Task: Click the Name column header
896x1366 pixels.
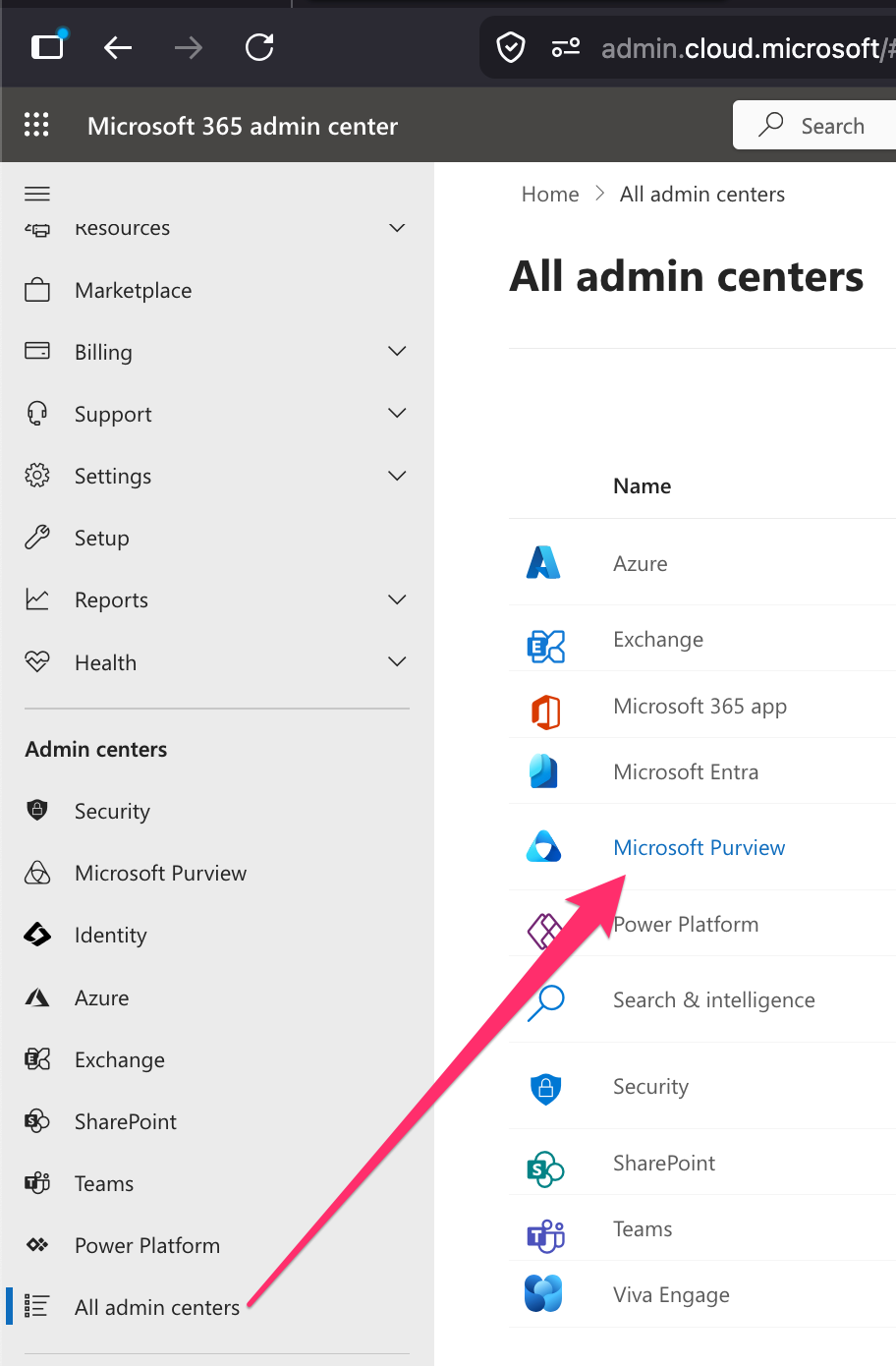Action: [642, 485]
